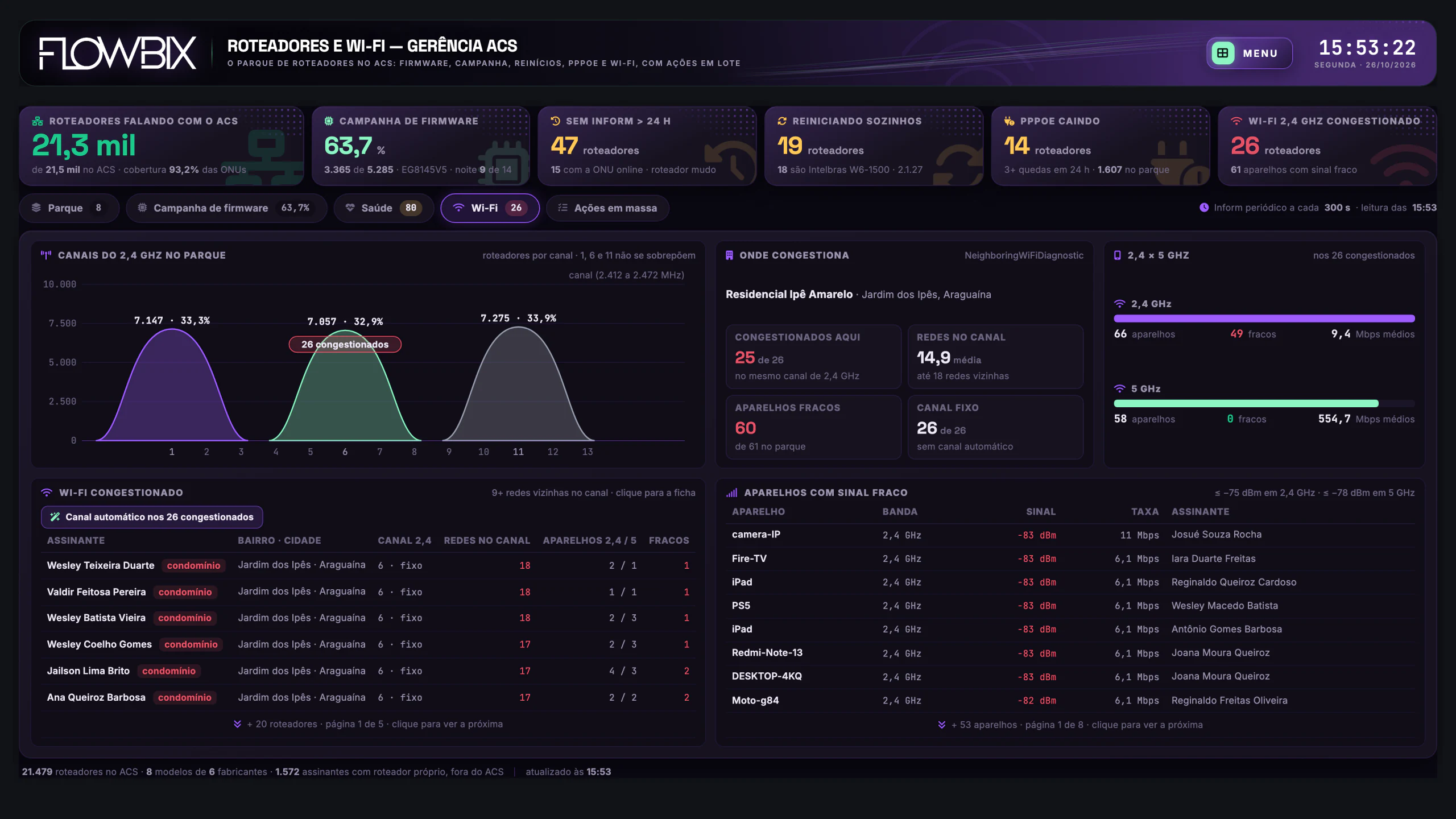Click the green grid icon in MENU

click(1222, 53)
